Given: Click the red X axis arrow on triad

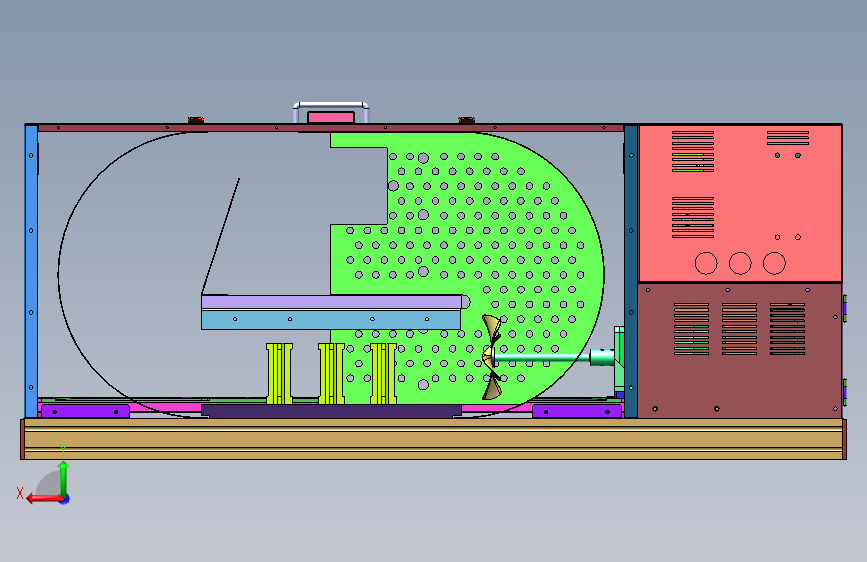Looking at the screenshot, I should pyautogui.click(x=43, y=499).
